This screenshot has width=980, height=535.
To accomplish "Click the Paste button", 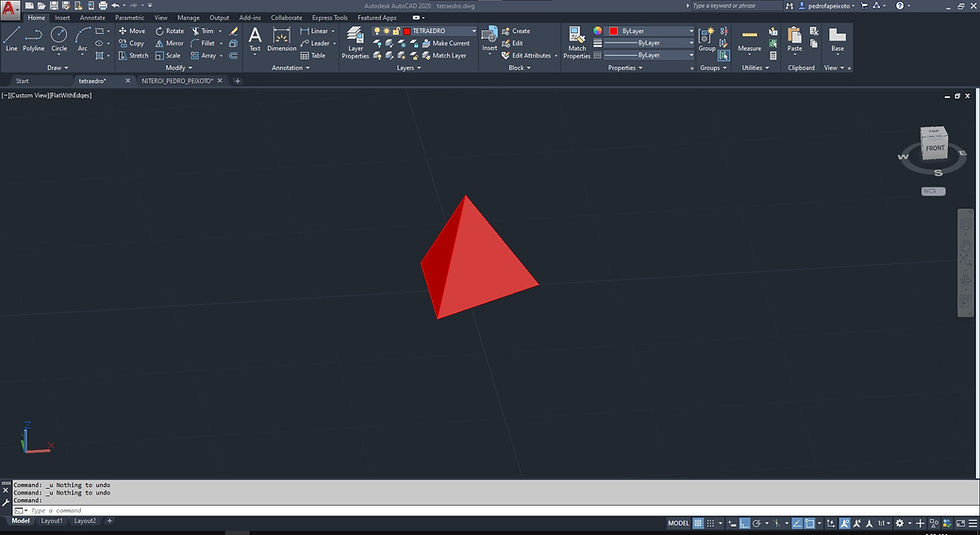I will [x=794, y=39].
